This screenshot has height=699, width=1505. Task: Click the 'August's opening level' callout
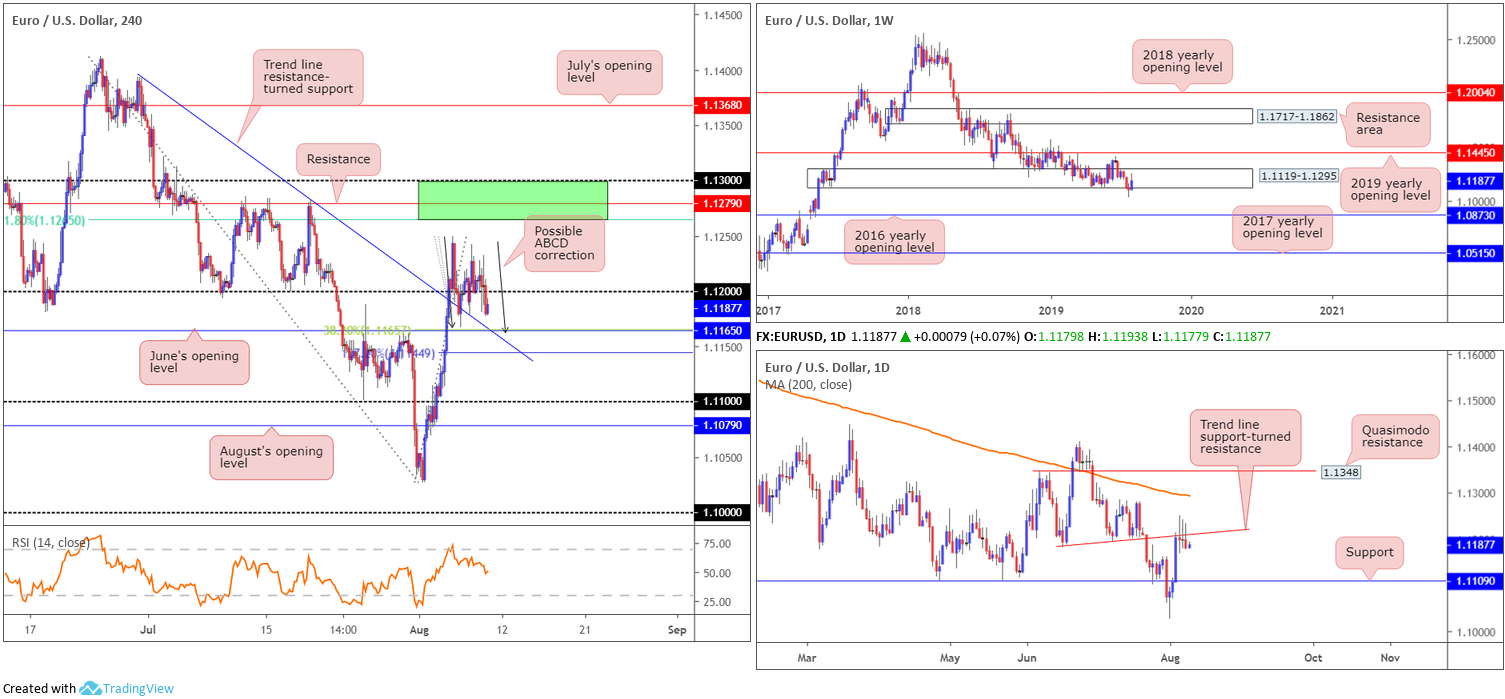[270, 459]
